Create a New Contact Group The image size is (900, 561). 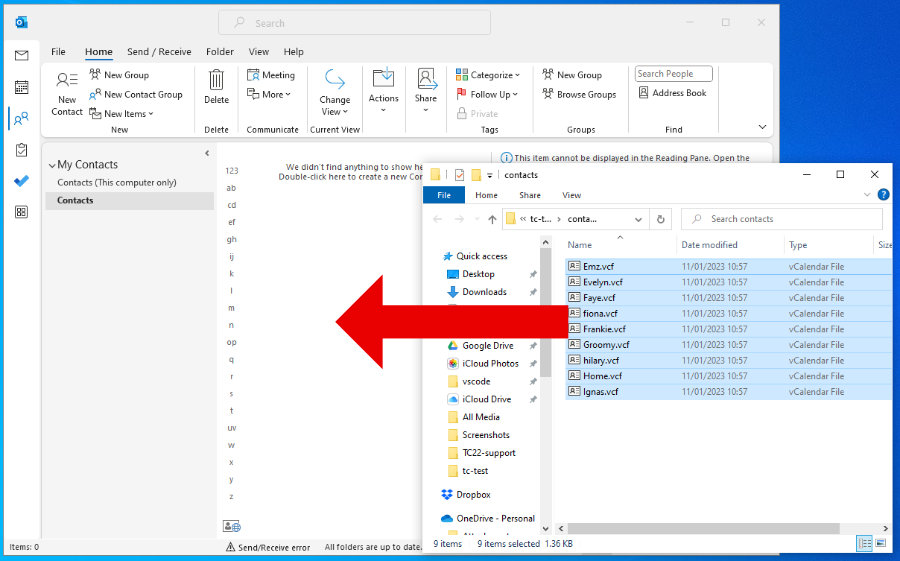[136, 94]
